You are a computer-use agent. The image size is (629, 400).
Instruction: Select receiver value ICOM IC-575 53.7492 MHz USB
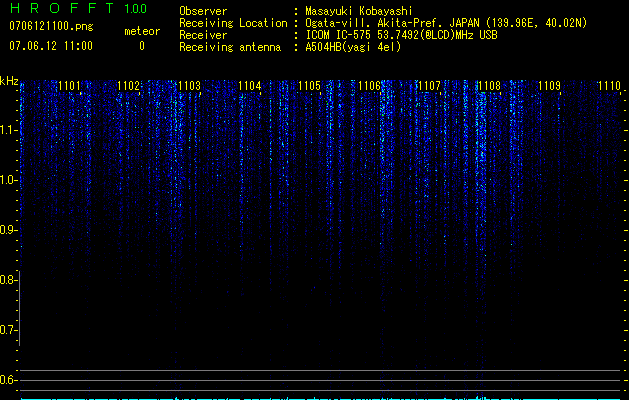pos(401,35)
